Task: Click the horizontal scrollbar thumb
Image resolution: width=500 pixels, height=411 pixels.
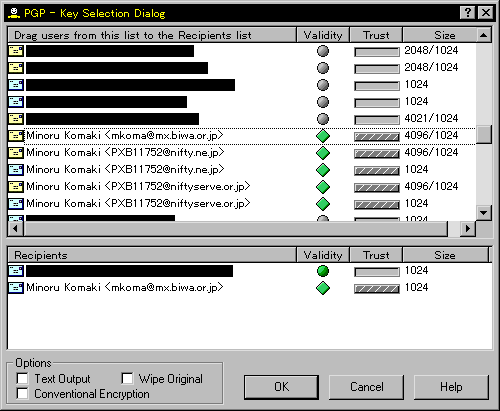Action: coord(235,229)
